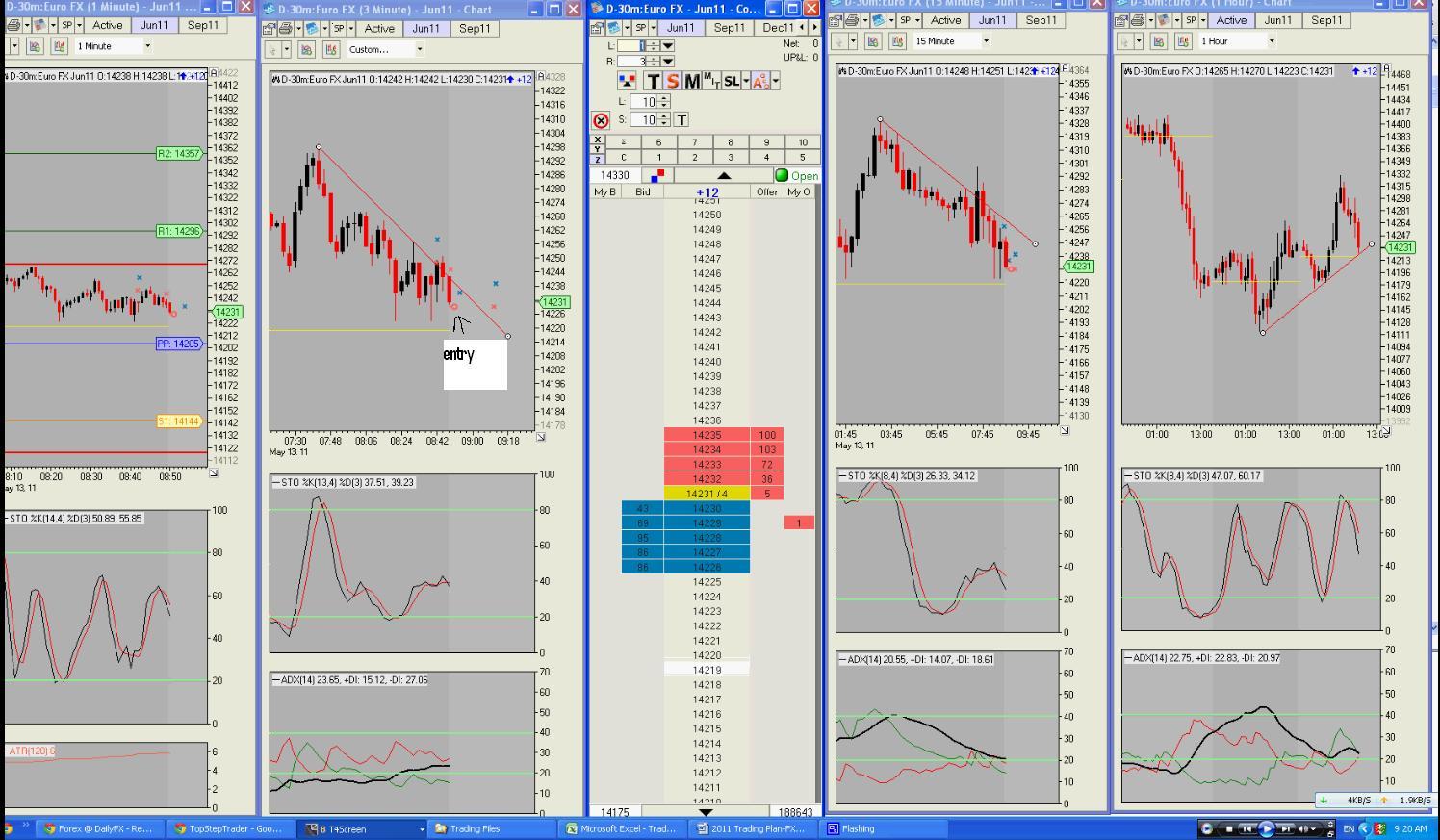
Task: Switch to the Dec11 tab in order window
Action: coord(778,28)
